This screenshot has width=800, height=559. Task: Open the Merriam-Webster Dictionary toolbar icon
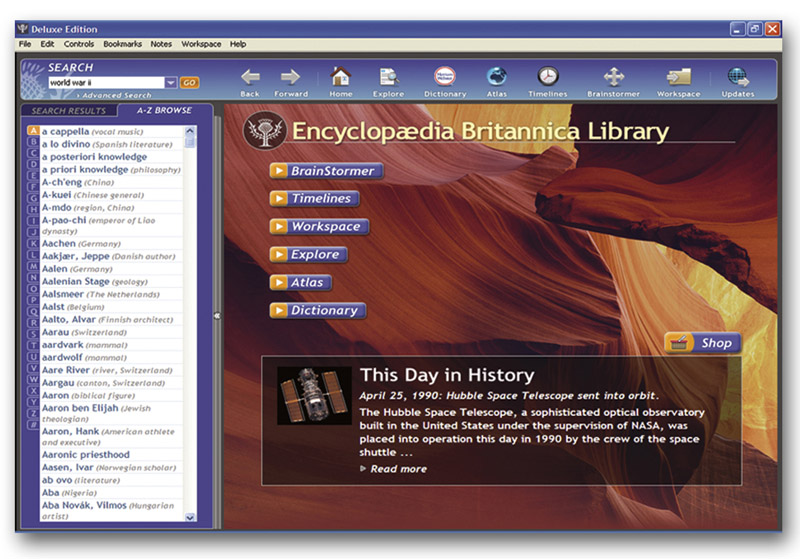click(445, 77)
